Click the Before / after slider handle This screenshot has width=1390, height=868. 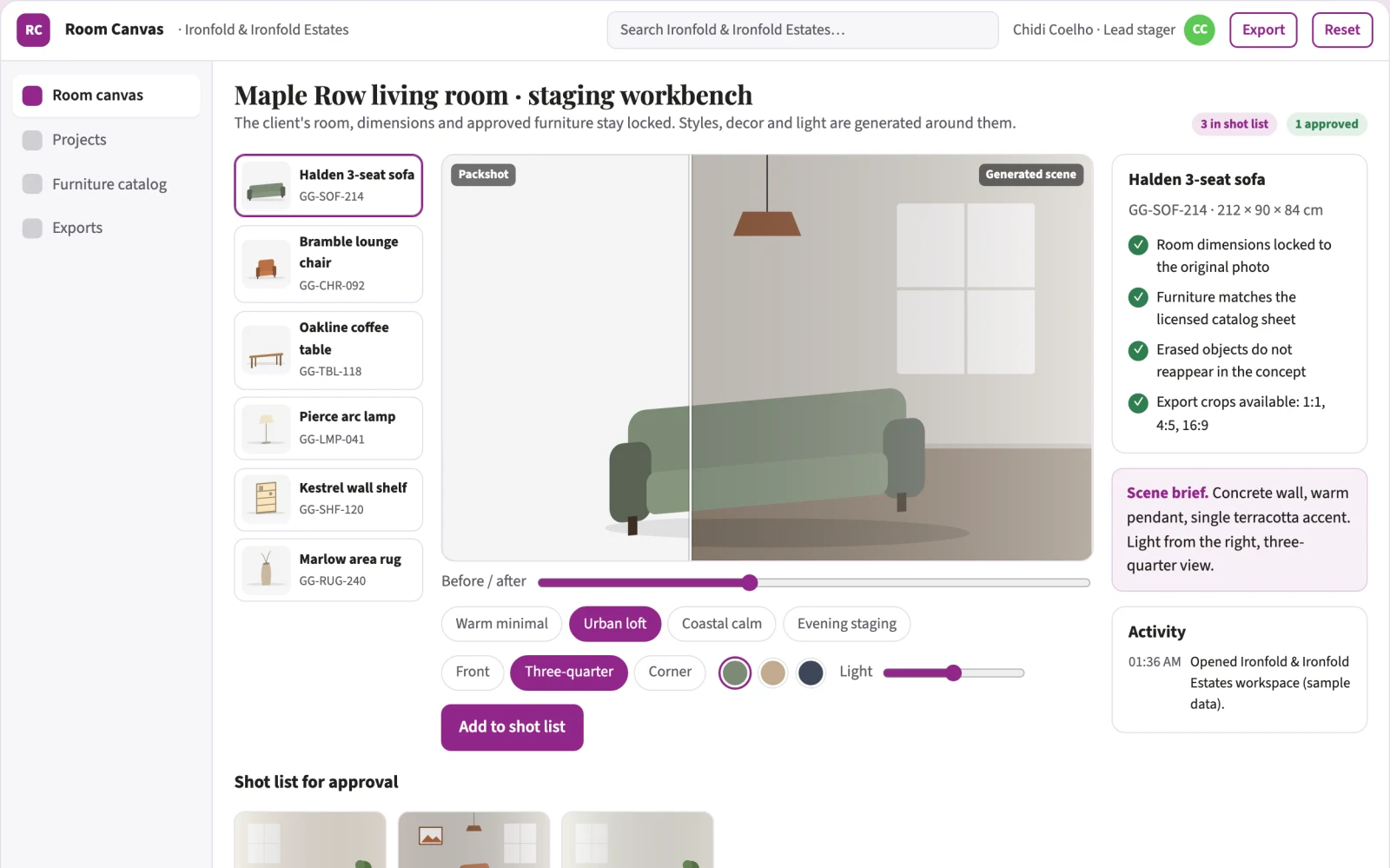point(750,582)
